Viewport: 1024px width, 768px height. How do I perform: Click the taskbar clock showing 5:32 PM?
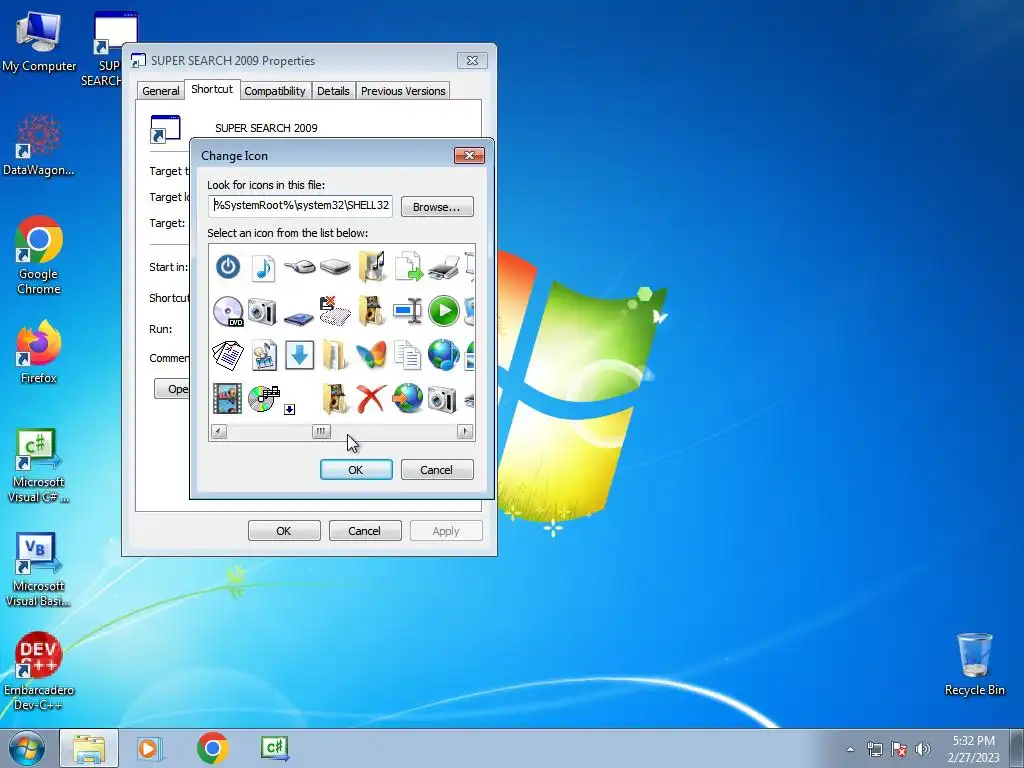(973, 748)
